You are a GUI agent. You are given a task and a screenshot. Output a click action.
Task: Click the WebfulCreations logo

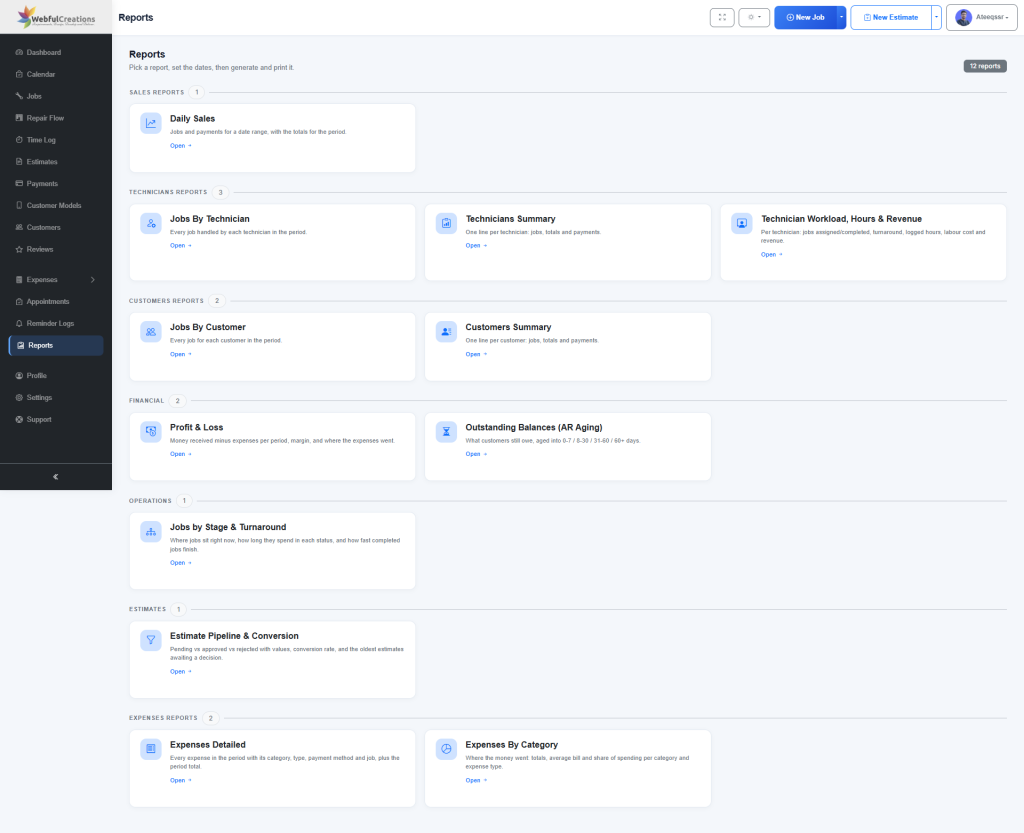56,17
